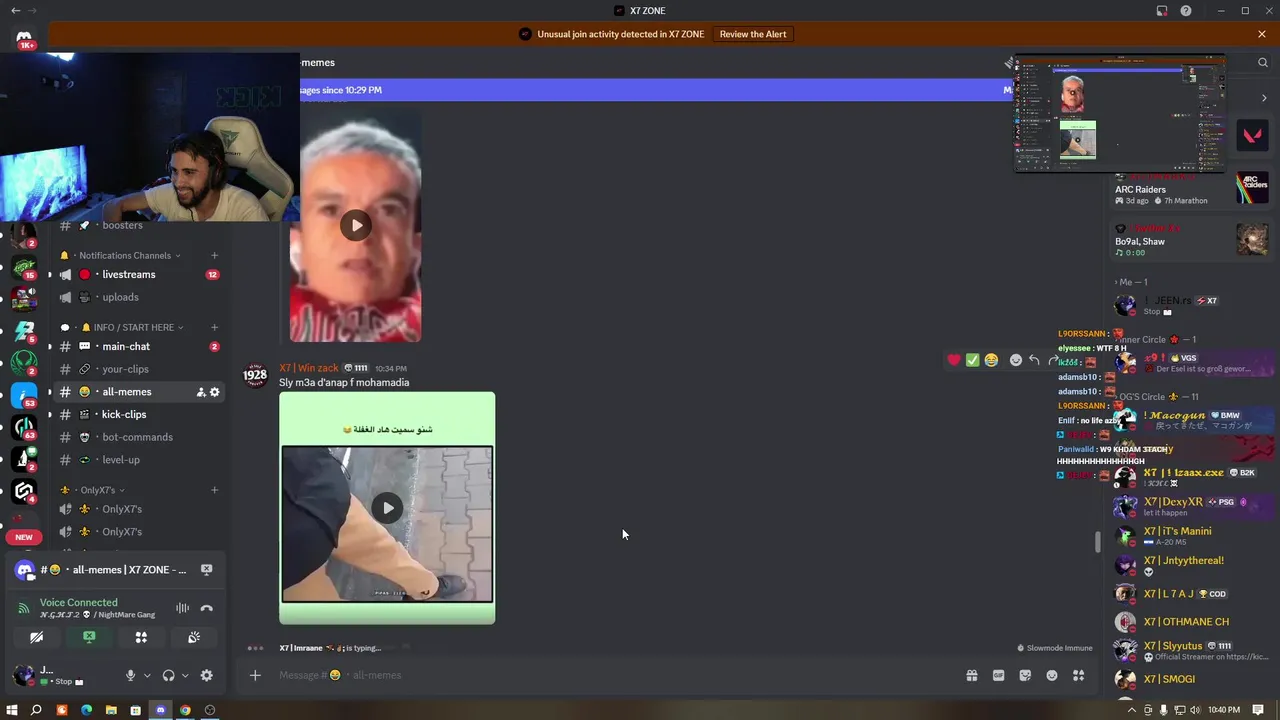This screenshot has height=720, width=1280.
Task: React with heart emoji
Action: [x=954, y=360]
